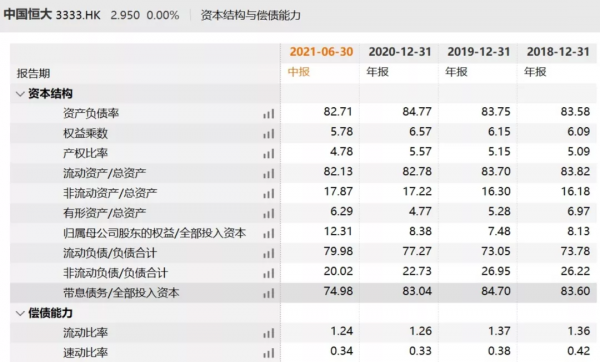Click the 产权比率 row label
The height and width of the screenshot is (362, 600).
click(x=85, y=153)
